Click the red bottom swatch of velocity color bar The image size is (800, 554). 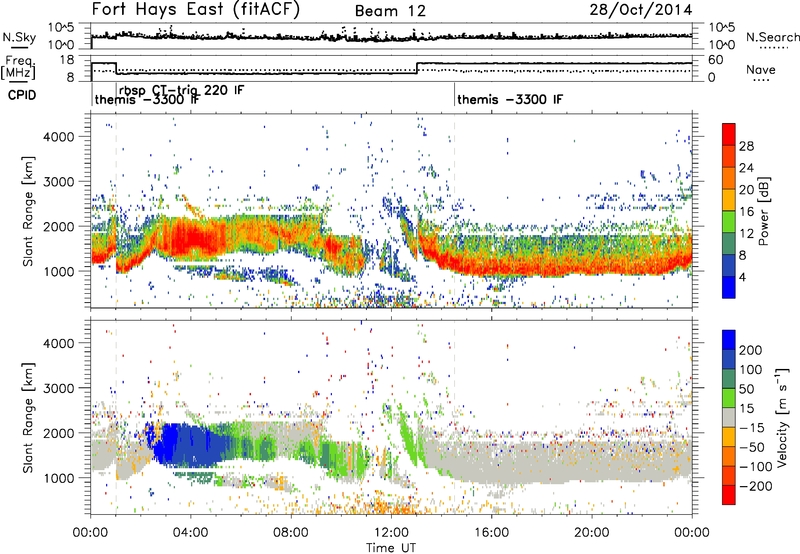coord(729,495)
